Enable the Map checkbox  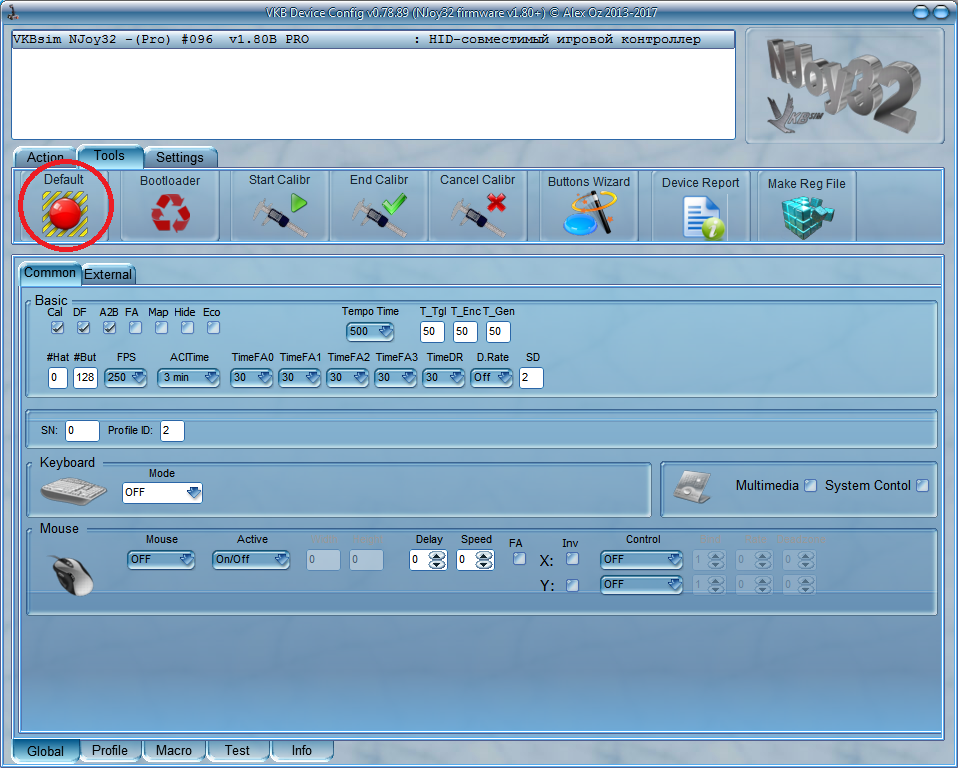coord(161,328)
